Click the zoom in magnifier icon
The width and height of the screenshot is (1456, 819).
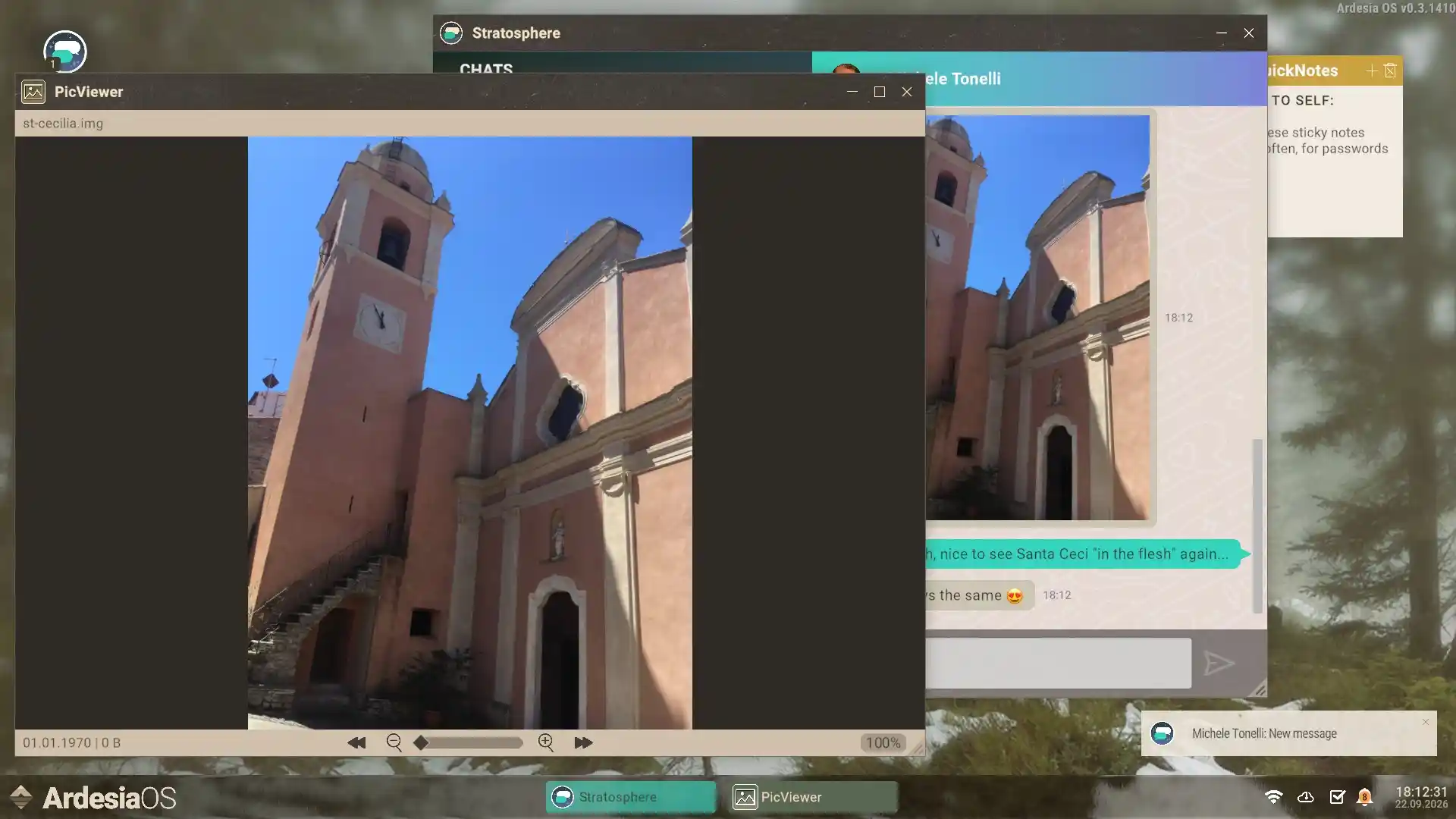coord(546,743)
